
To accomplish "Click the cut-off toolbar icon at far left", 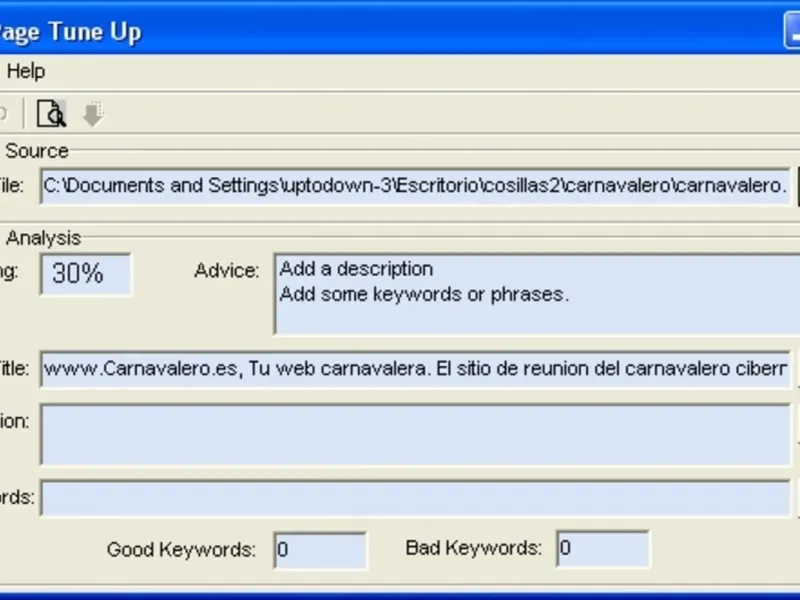I will pos(3,114).
